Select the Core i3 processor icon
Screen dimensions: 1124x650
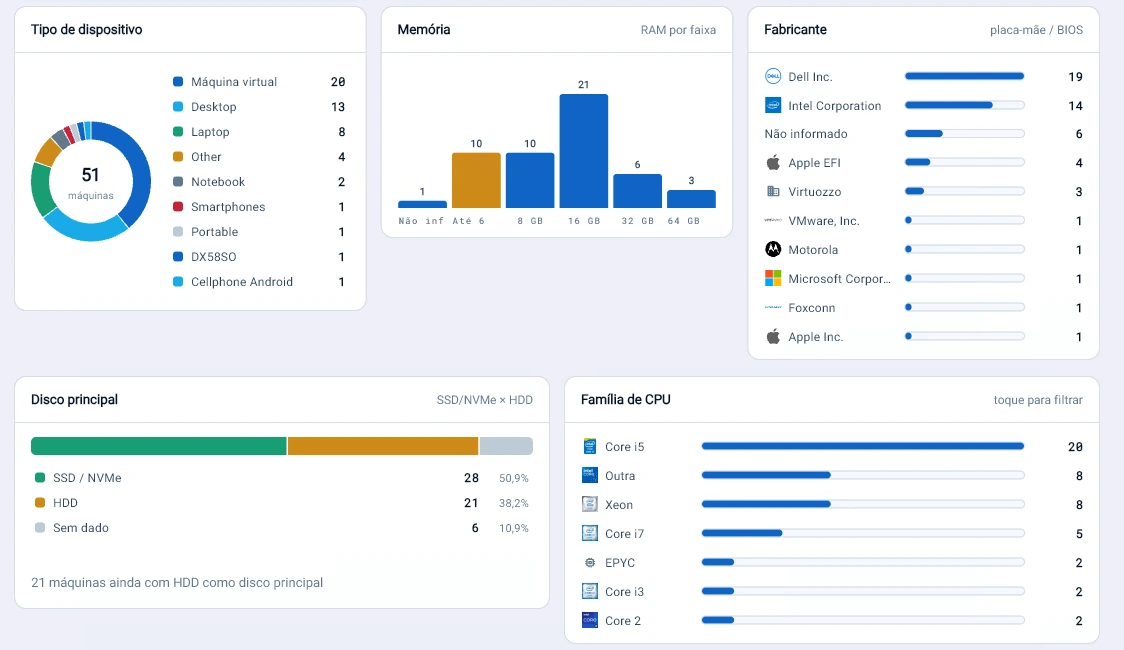click(x=589, y=591)
